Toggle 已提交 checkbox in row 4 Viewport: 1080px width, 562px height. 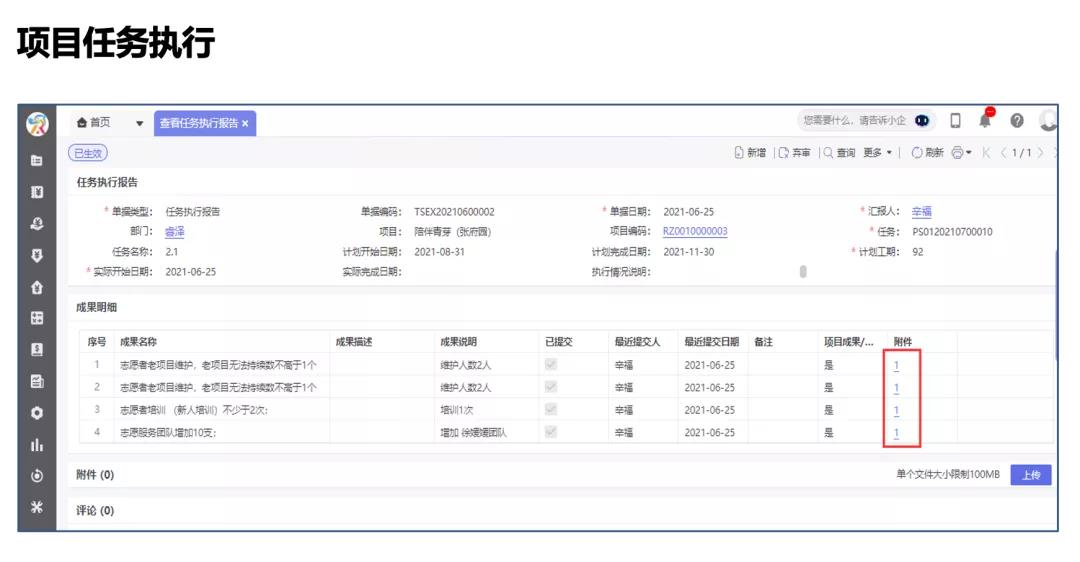pyautogui.click(x=550, y=433)
